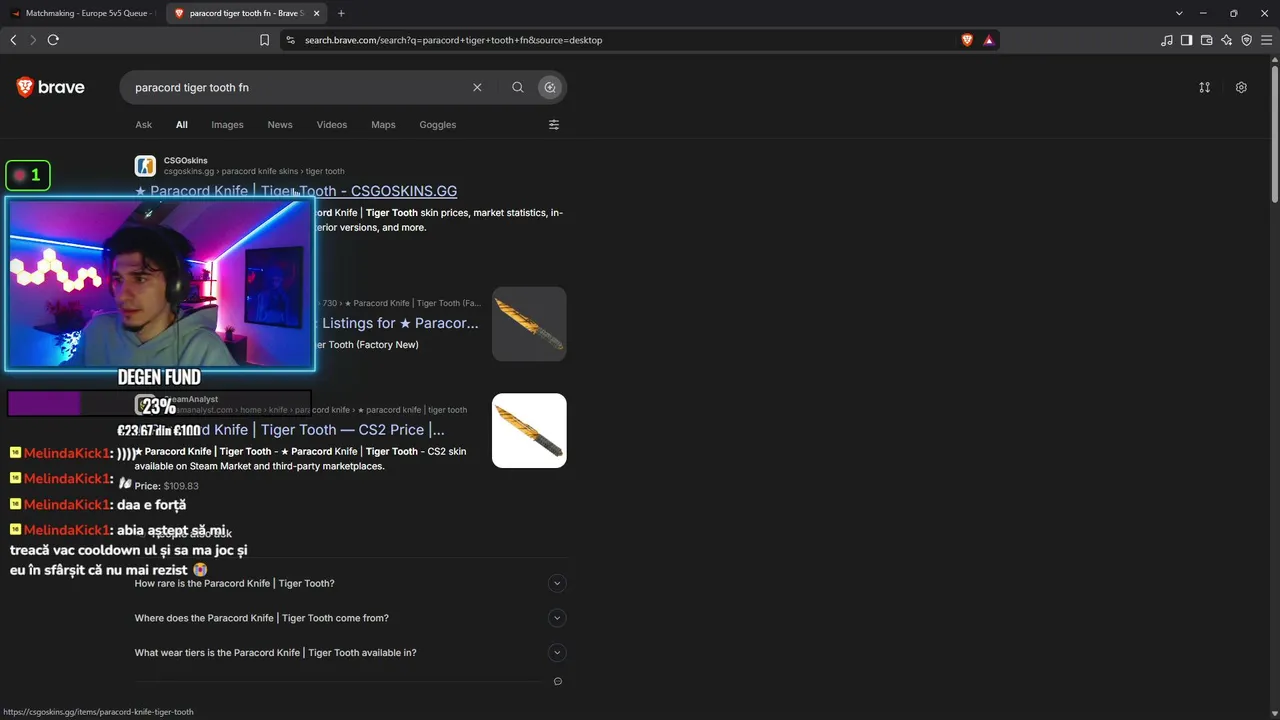The height and width of the screenshot is (720, 1280).
Task: Switch to the Ask search tab
Action: pos(144,125)
